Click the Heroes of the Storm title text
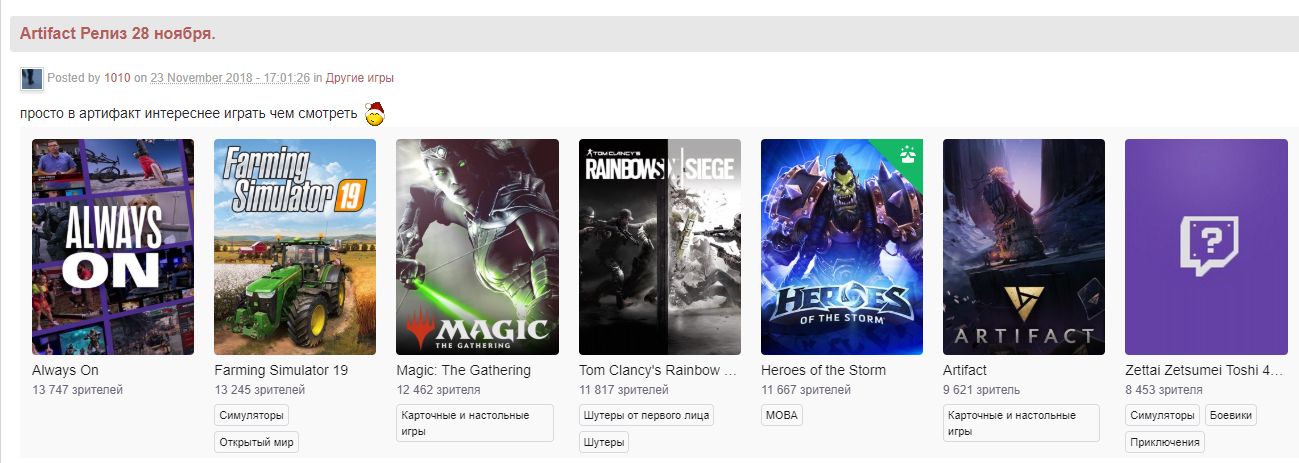The image size is (1299, 463). click(823, 370)
